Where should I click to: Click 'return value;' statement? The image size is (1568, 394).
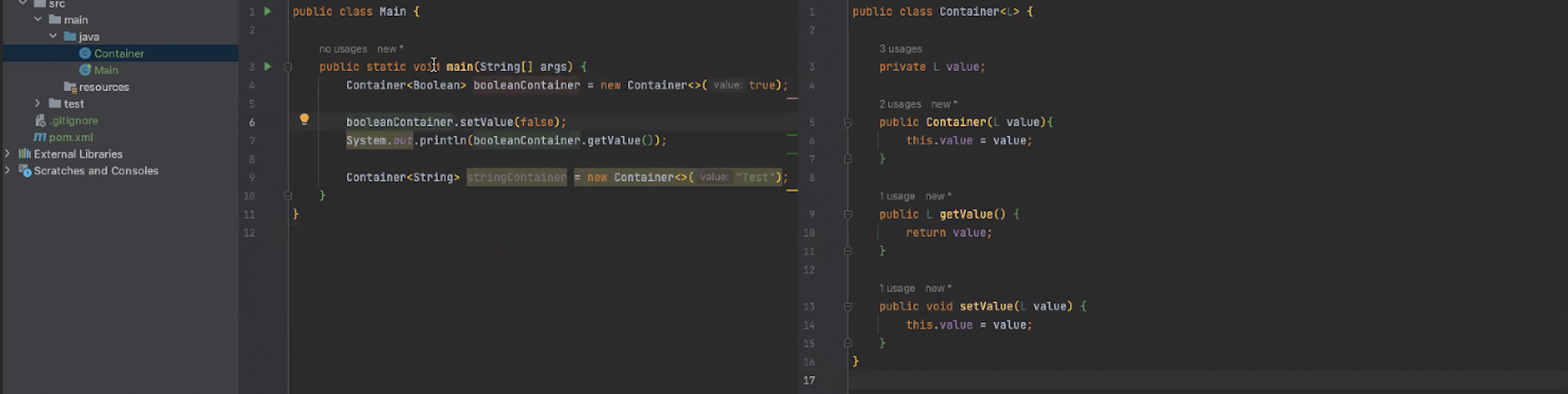[949, 233]
